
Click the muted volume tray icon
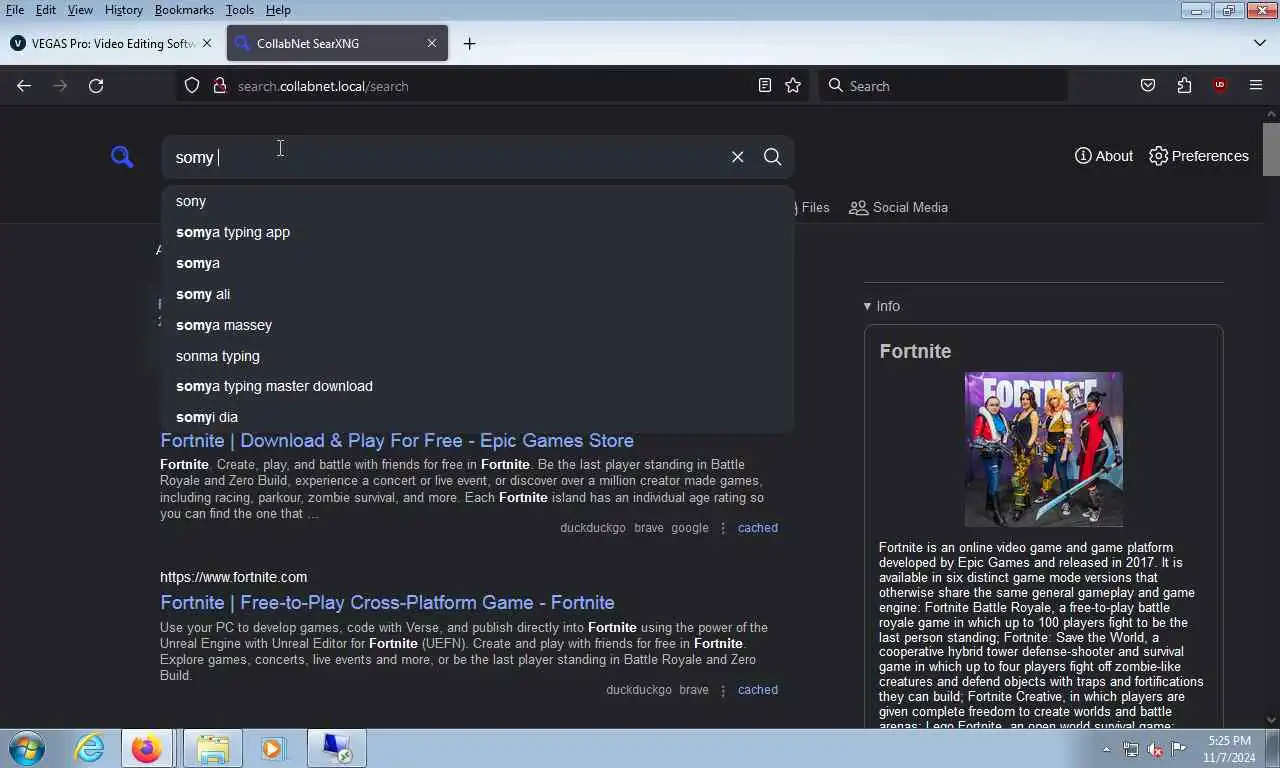coord(1155,749)
